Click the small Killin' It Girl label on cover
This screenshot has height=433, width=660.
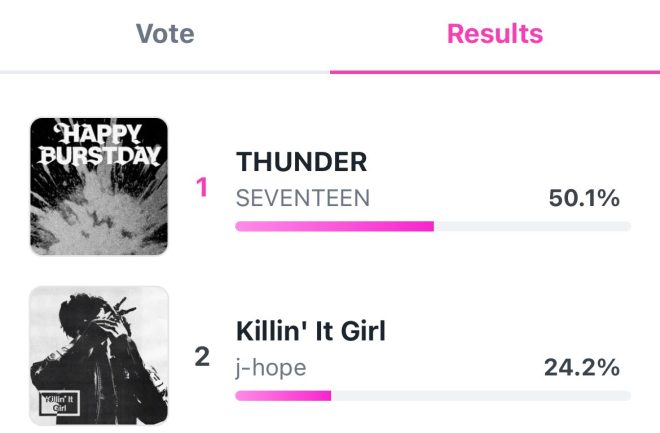(x=59, y=403)
